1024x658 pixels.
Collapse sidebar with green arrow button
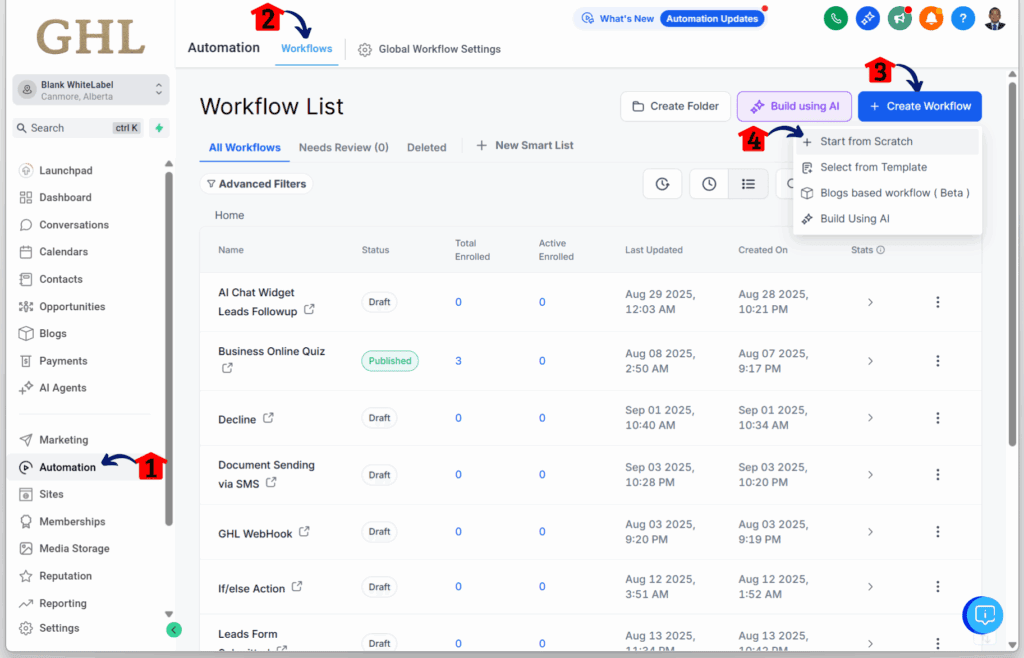point(174,629)
